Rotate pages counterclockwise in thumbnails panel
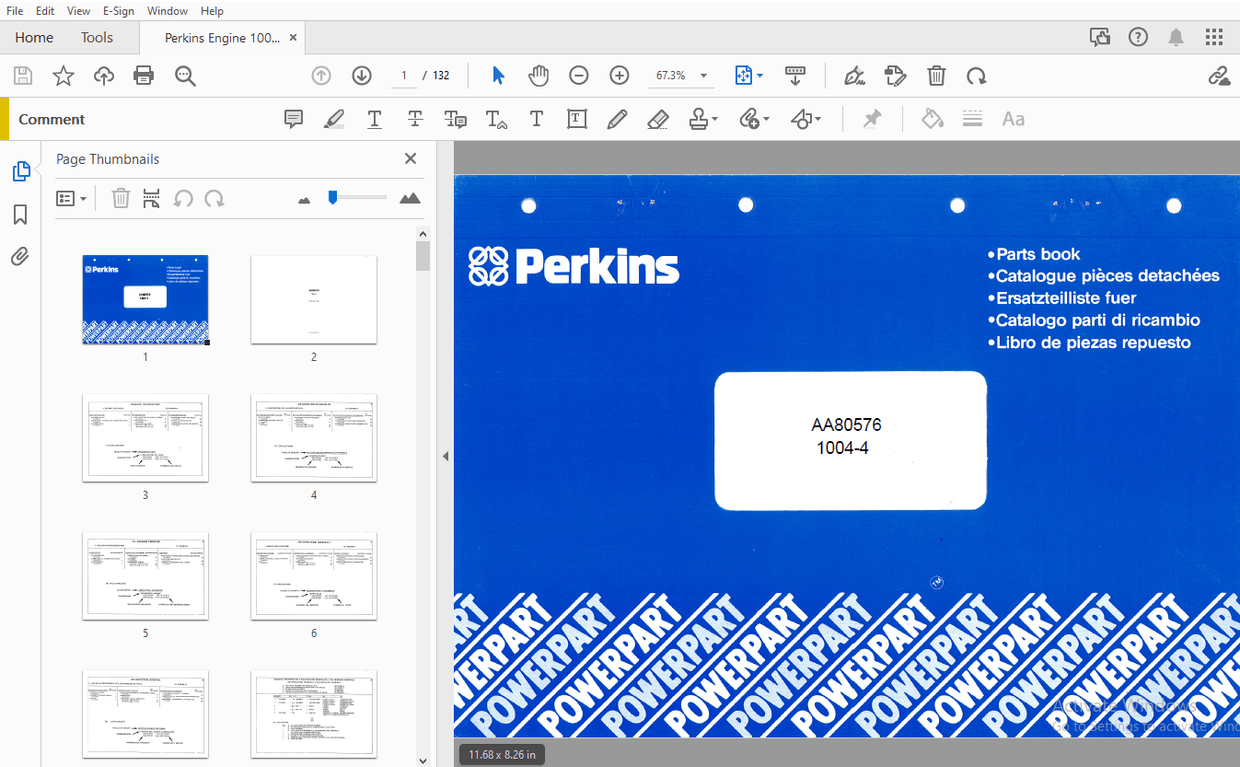The height and width of the screenshot is (767, 1240). (183, 198)
